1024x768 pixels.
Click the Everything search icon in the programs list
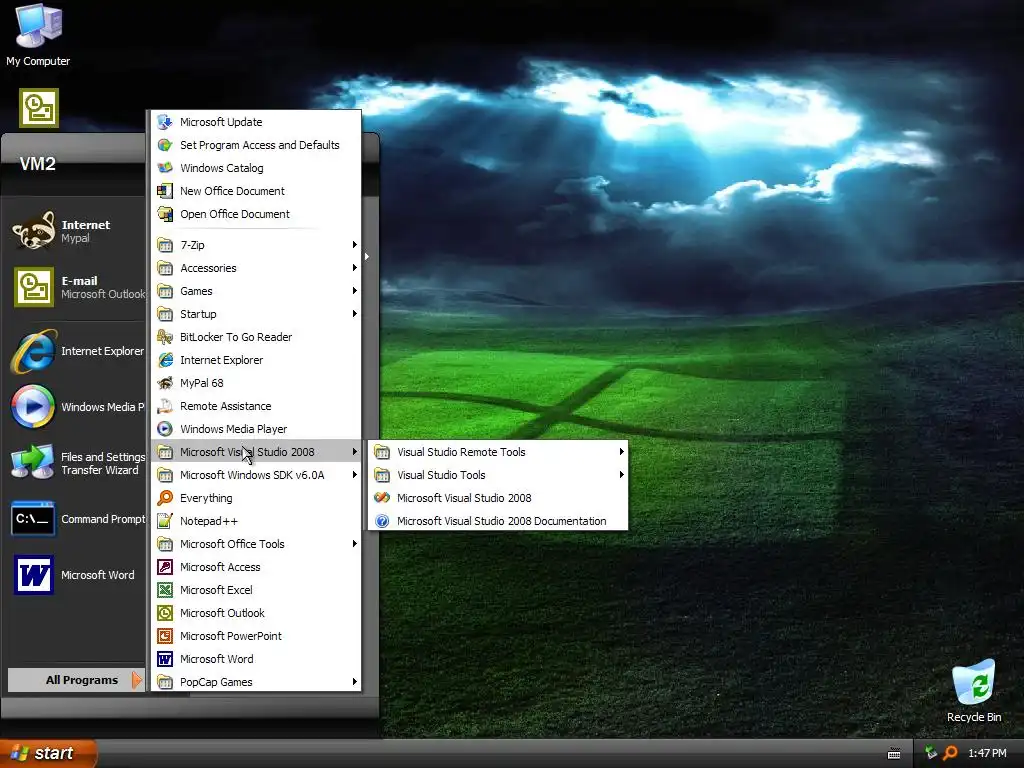coord(165,498)
